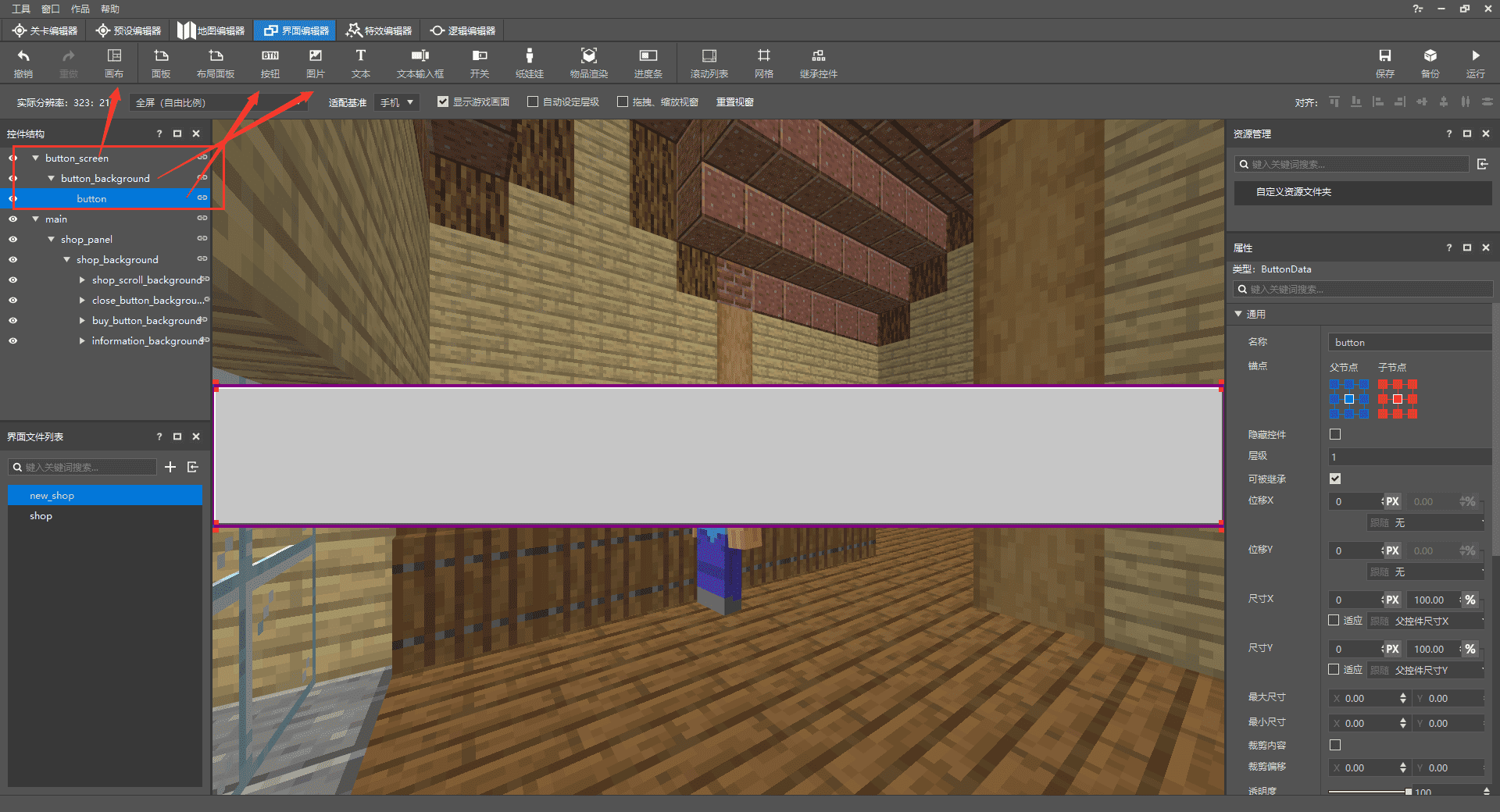Click the PX unit button for 位移X
Image resolution: width=1500 pixels, height=812 pixels.
pyautogui.click(x=1392, y=501)
